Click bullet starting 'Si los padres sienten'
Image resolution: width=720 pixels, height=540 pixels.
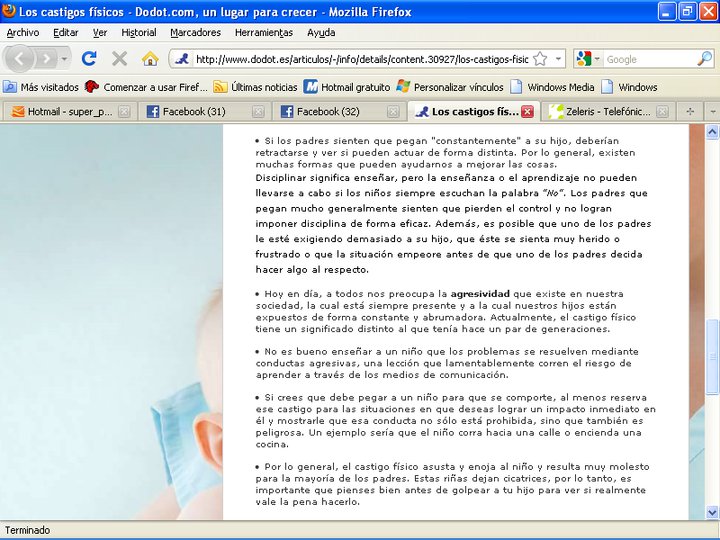[445, 152]
